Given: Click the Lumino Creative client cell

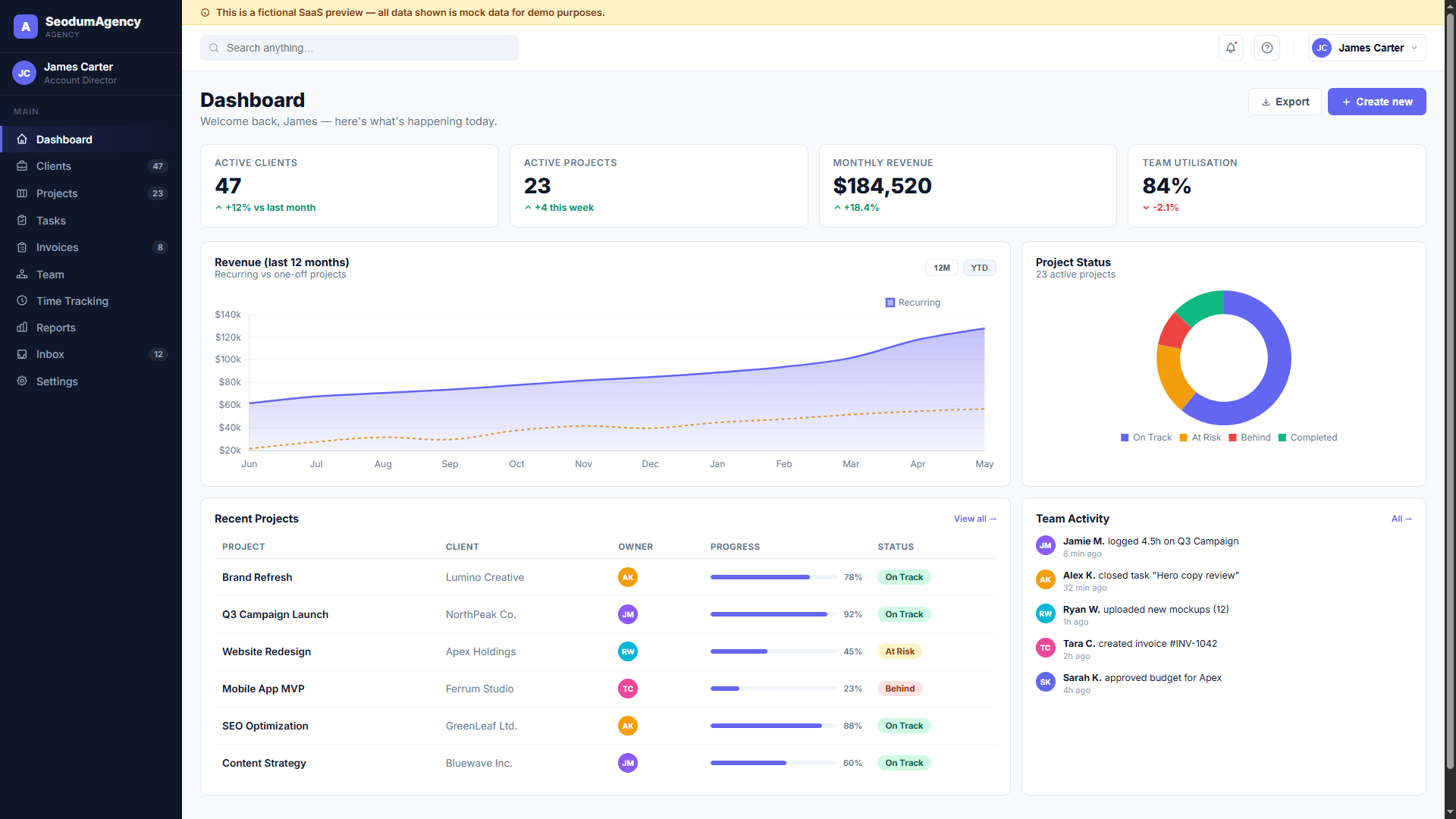Looking at the screenshot, I should (485, 577).
